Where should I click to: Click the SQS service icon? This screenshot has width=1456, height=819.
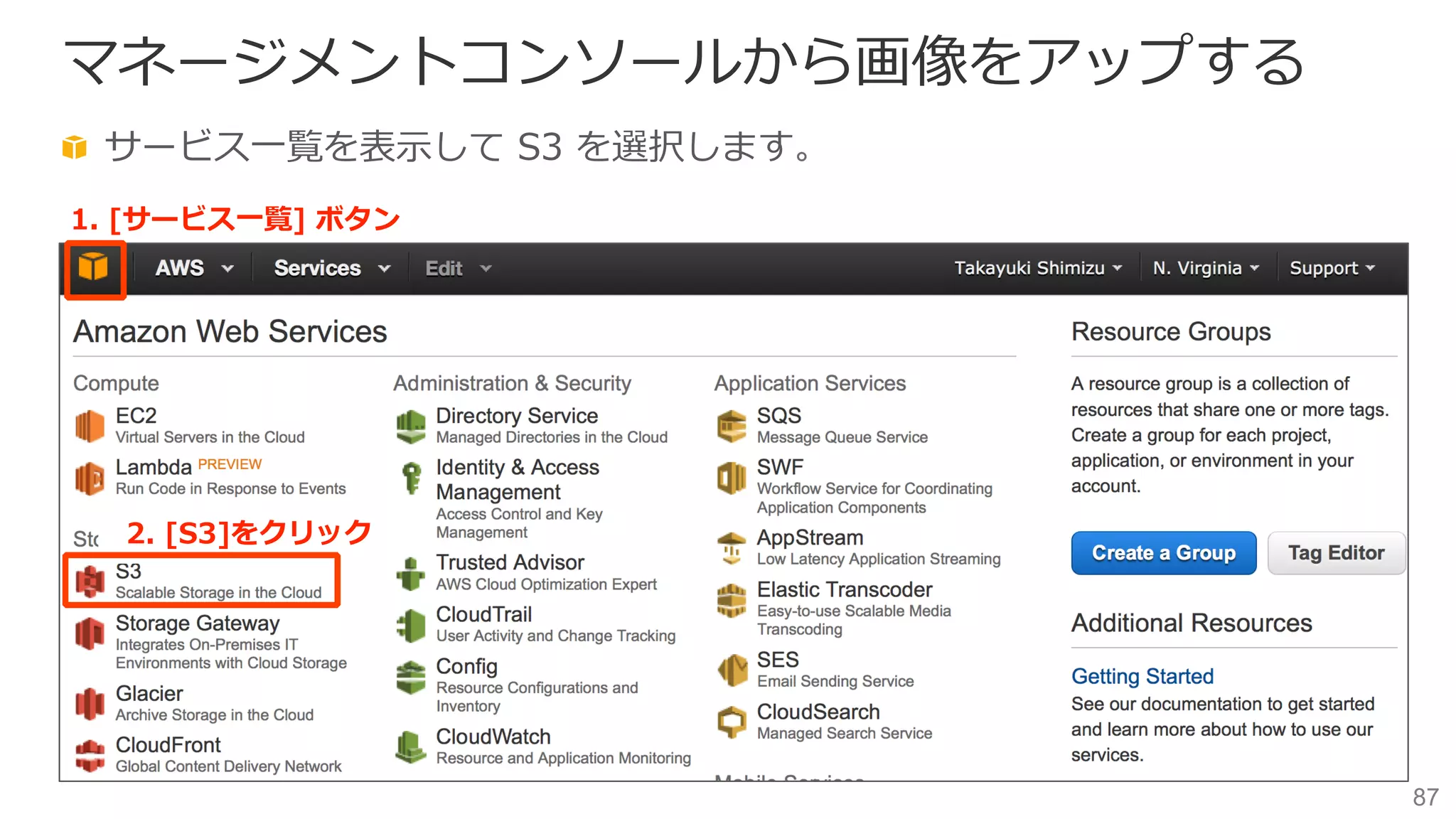(x=732, y=426)
